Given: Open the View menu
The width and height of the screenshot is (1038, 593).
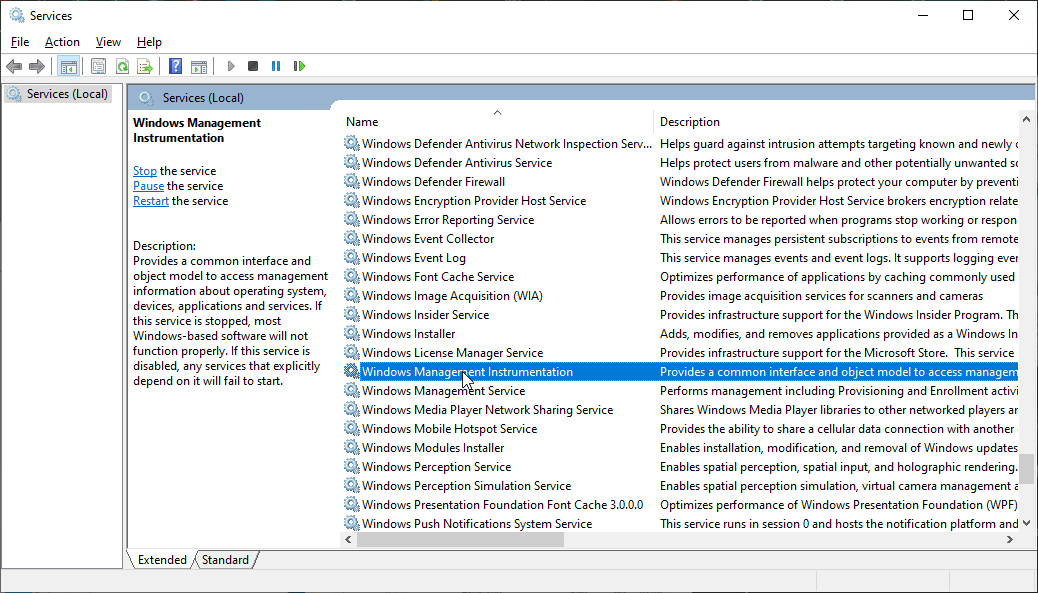Looking at the screenshot, I should [107, 41].
